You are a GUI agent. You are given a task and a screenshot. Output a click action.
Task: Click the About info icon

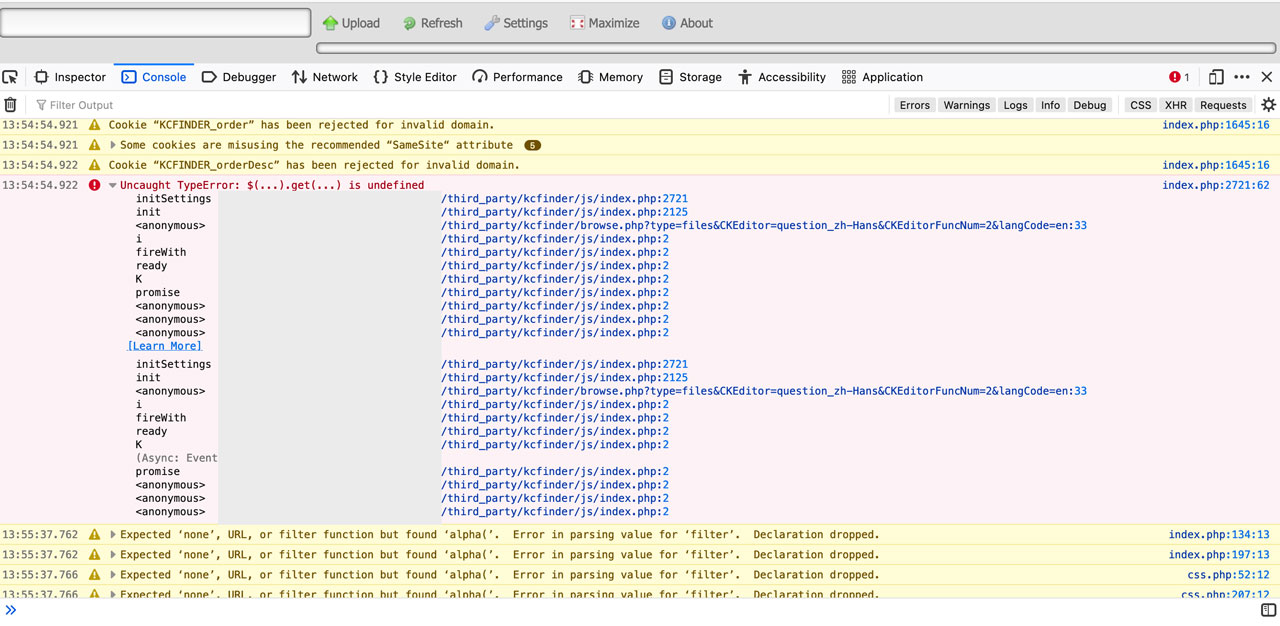pyautogui.click(x=668, y=23)
